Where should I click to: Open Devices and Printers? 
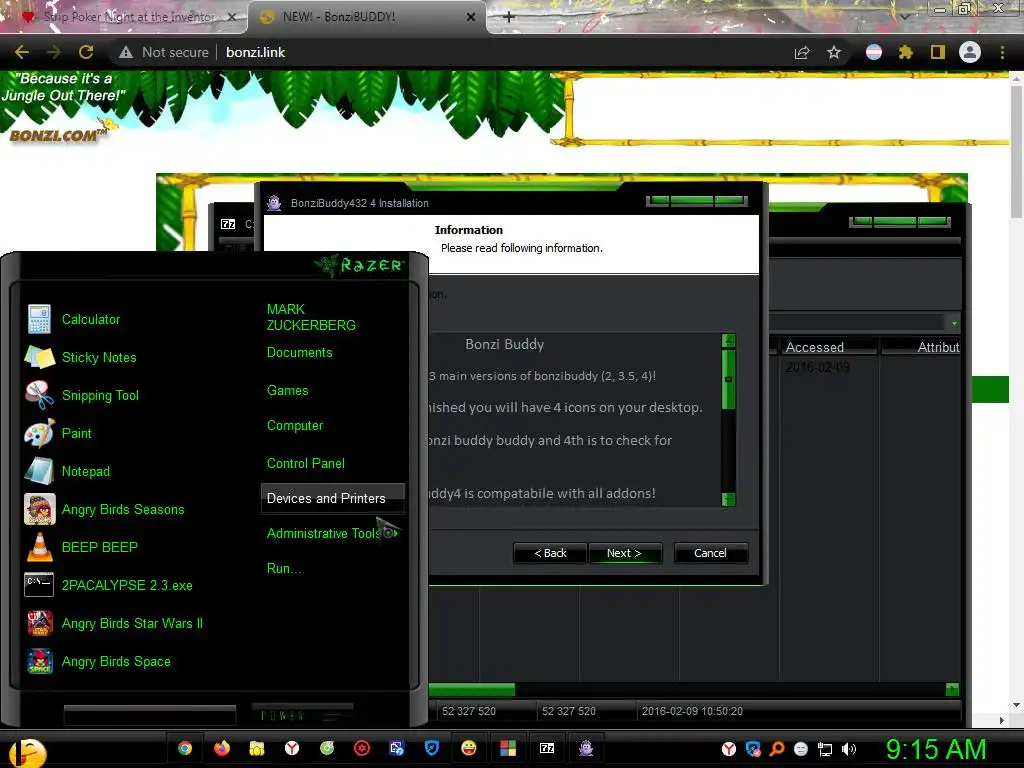click(x=332, y=498)
